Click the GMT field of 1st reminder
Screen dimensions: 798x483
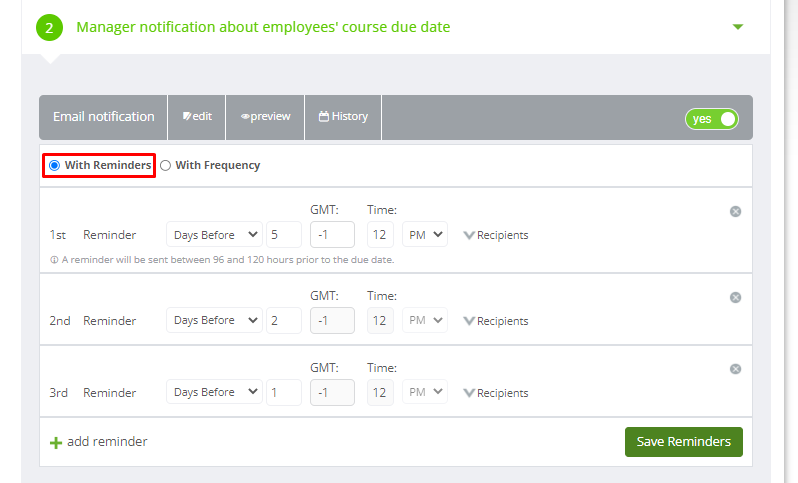[332, 235]
